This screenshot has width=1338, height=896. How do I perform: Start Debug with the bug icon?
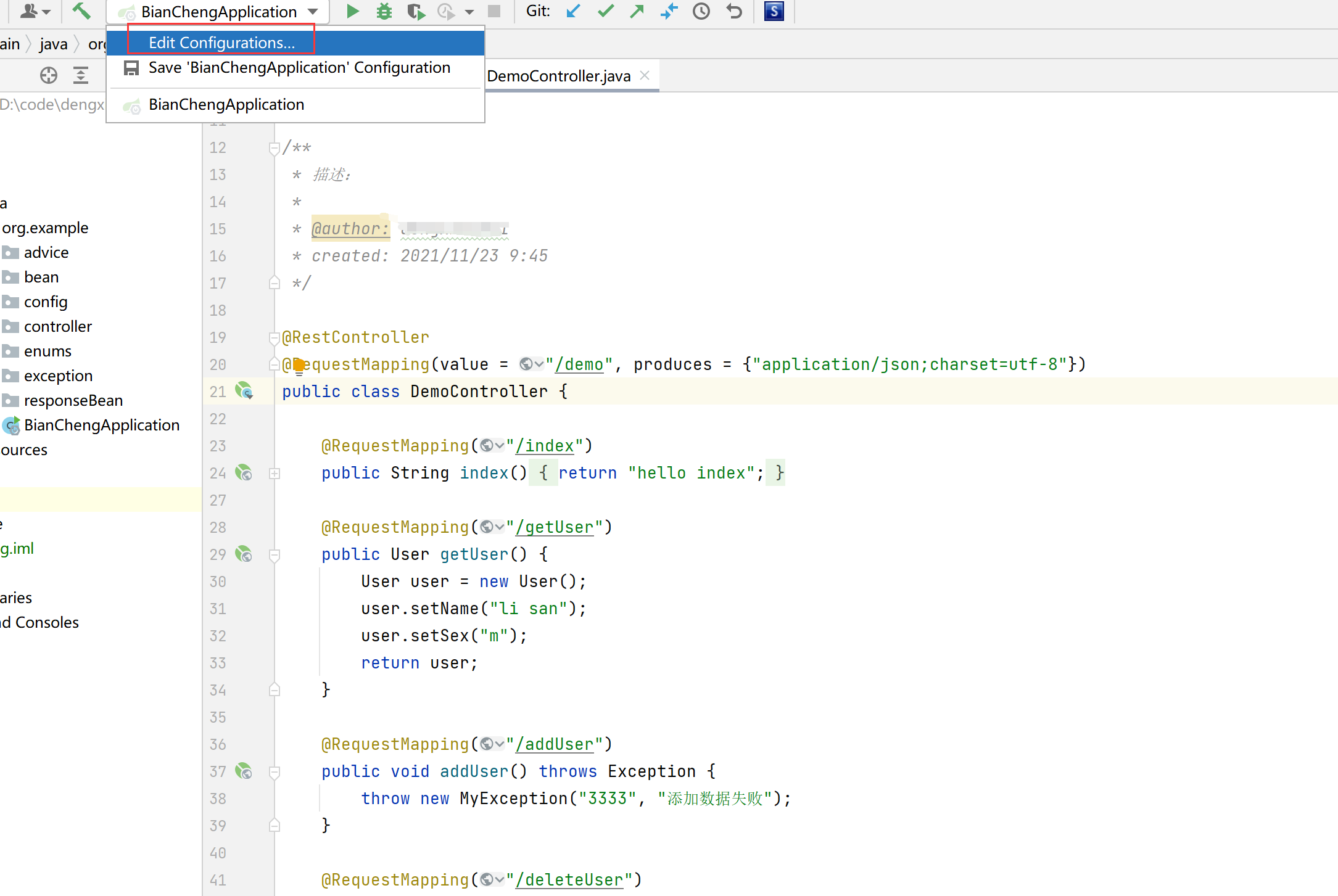[384, 11]
